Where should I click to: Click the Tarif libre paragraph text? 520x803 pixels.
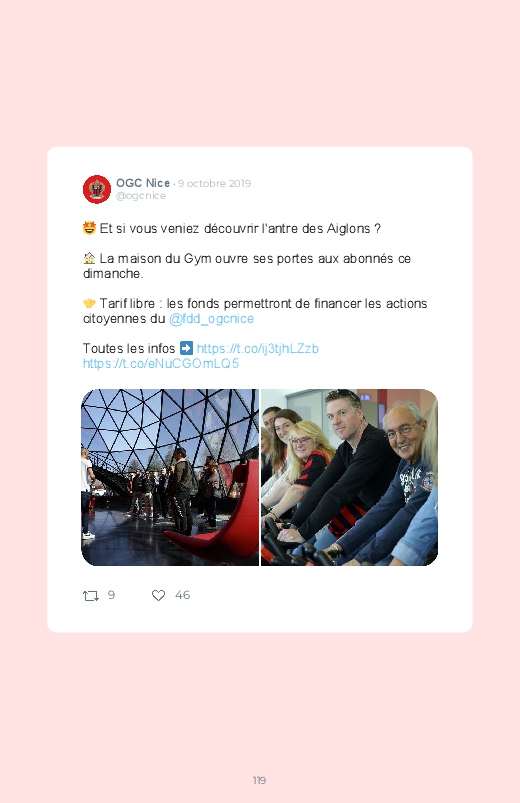pyautogui.click(x=255, y=311)
